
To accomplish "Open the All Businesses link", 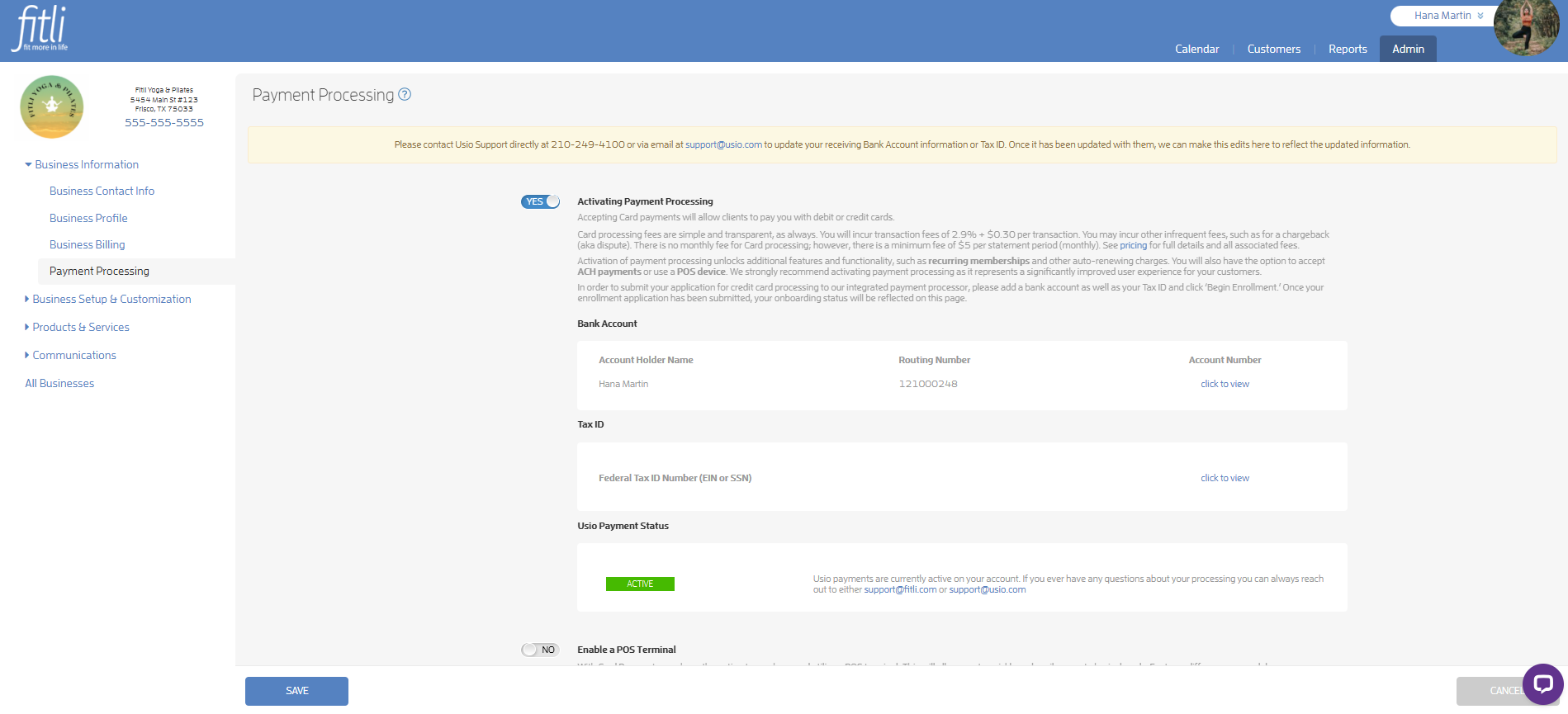I will pos(59,383).
